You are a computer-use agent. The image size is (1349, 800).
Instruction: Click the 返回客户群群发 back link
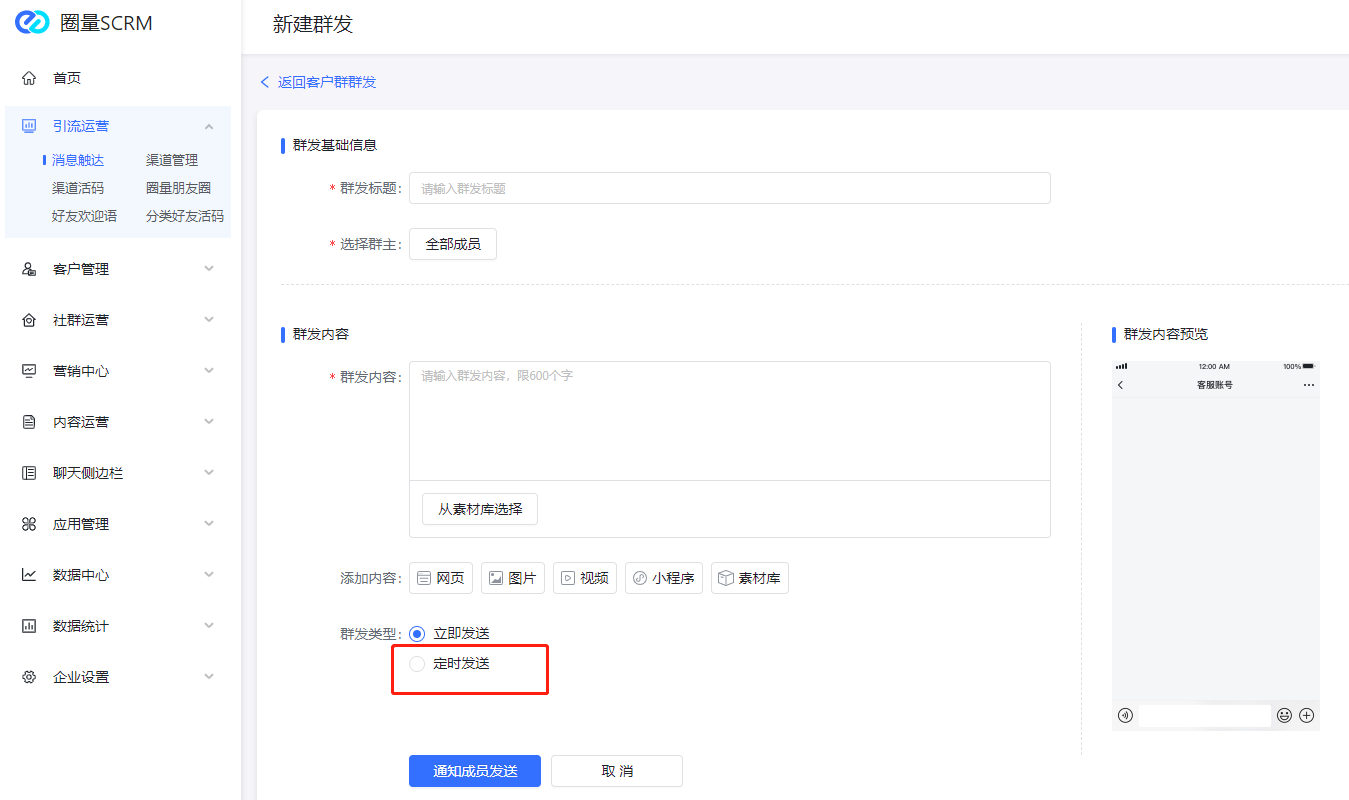coord(319,82)
